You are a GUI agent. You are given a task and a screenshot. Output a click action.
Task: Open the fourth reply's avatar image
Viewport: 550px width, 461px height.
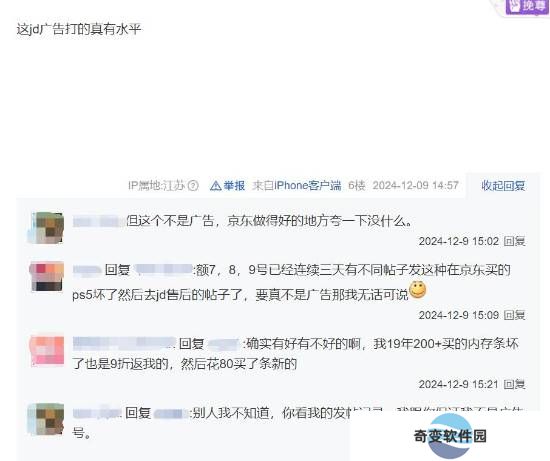pos(46,419)
